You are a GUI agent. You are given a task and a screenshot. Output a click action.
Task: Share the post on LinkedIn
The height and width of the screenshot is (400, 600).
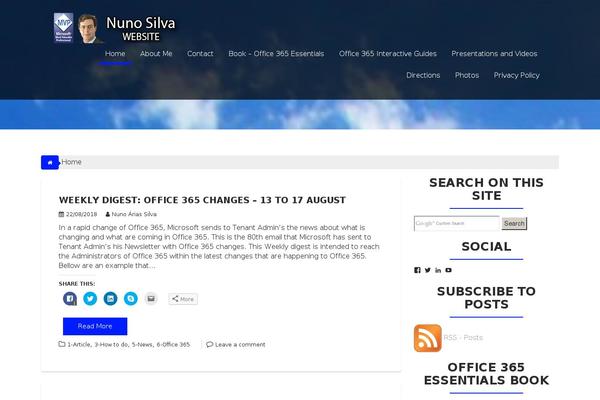111,299
